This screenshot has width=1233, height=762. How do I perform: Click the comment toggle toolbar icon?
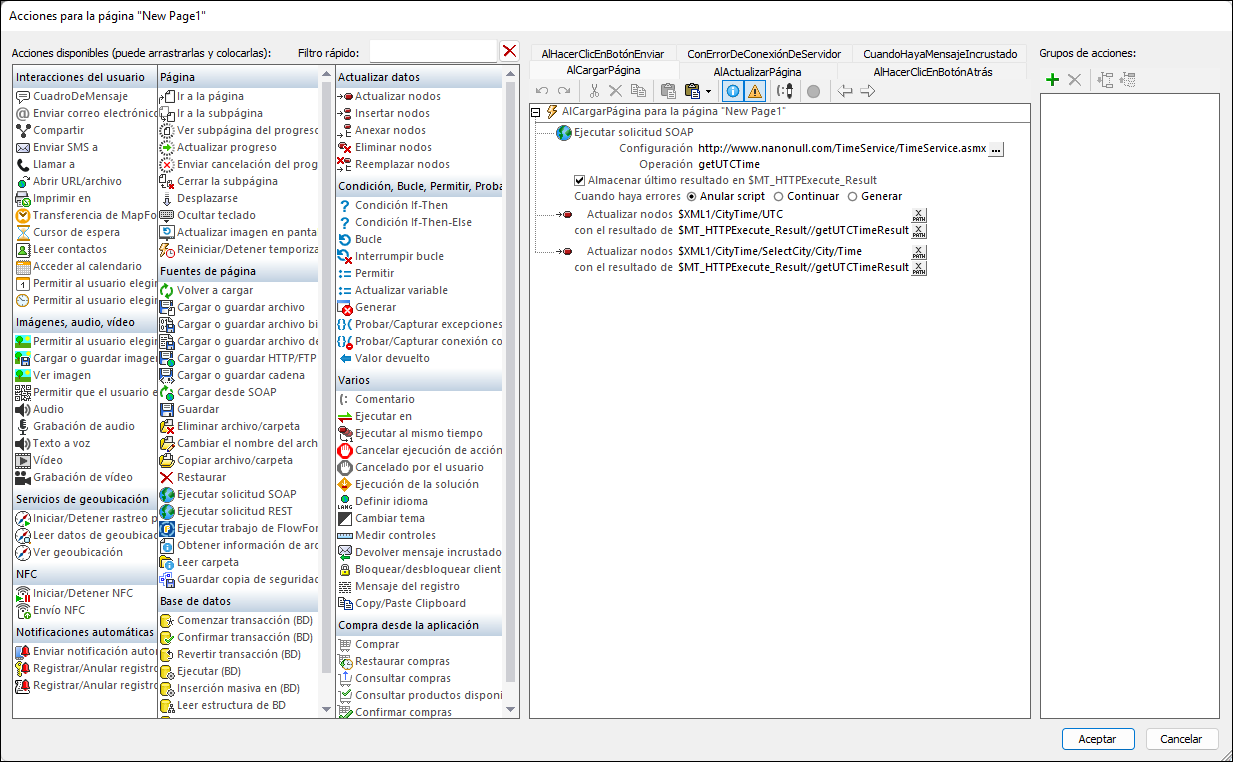click(x=785, y=91)
